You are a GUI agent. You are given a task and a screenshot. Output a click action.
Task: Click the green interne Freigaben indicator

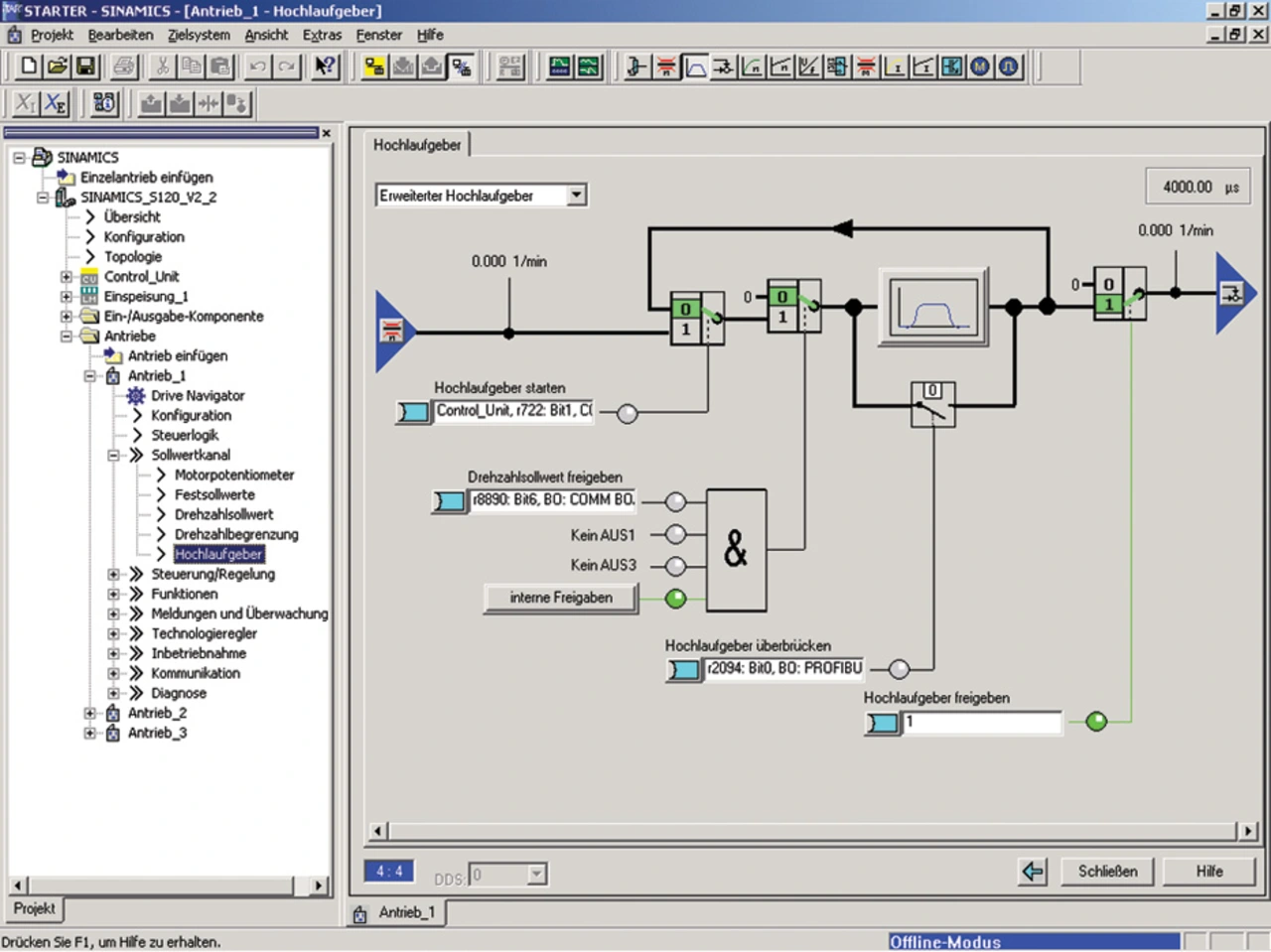(x=675, y=598)
